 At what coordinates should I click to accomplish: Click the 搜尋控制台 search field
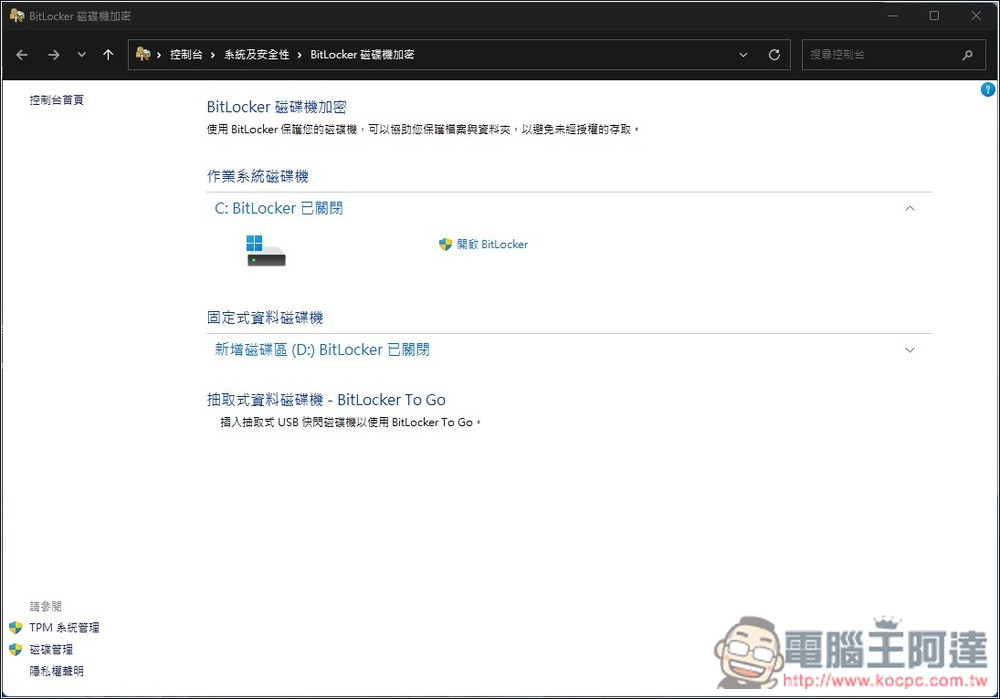[x=880, y=55]
